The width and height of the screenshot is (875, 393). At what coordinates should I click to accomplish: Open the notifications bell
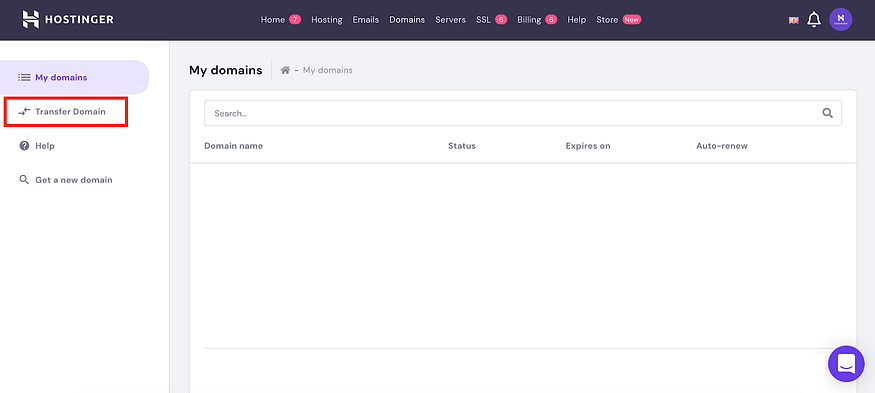tap(814, 20)
